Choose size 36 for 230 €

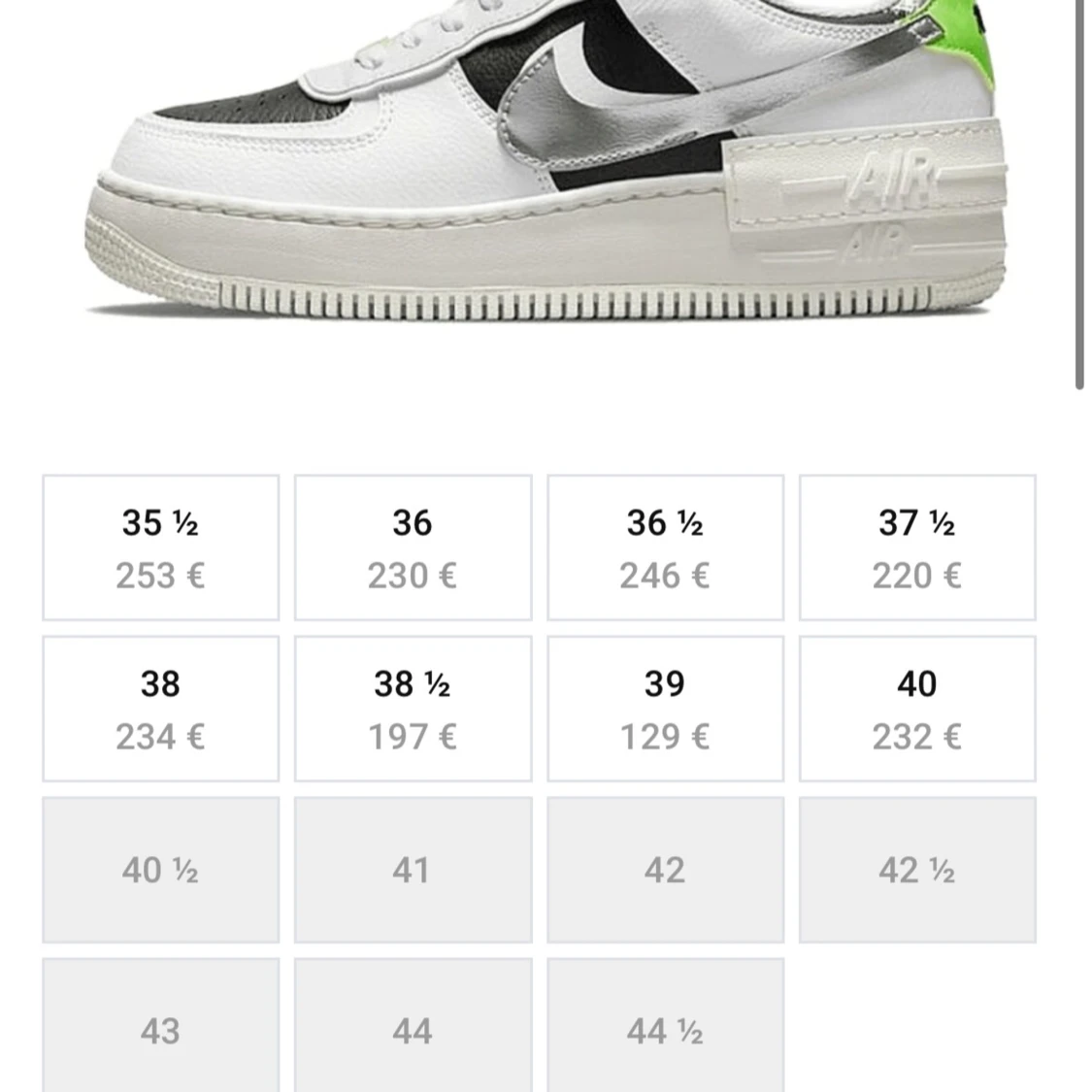413,546
